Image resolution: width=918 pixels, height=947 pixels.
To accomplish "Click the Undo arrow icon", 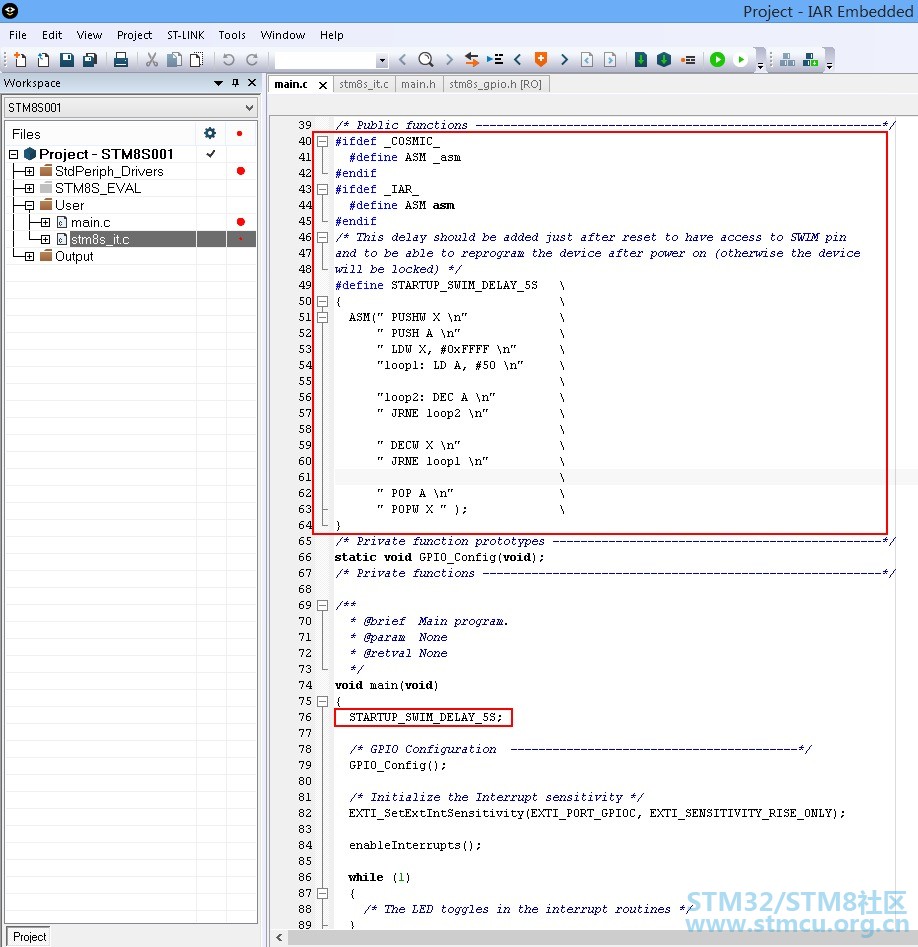I will 228,59.
